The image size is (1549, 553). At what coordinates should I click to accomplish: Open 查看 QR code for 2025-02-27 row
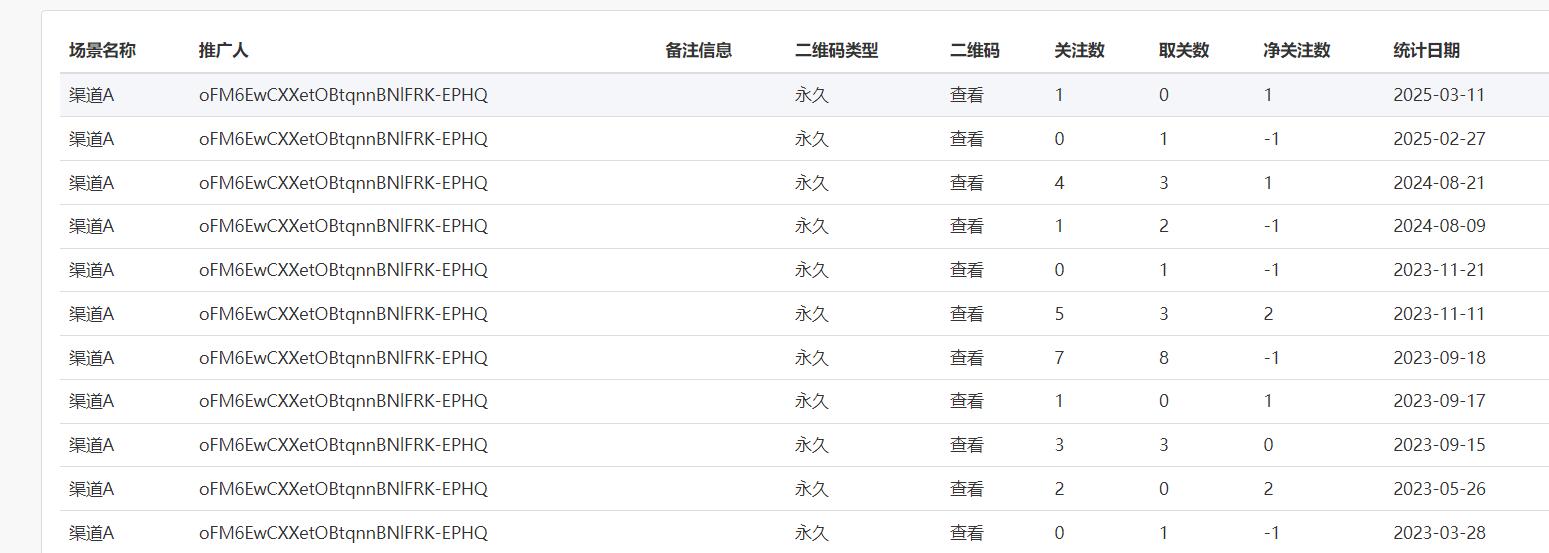coord(966,139)
